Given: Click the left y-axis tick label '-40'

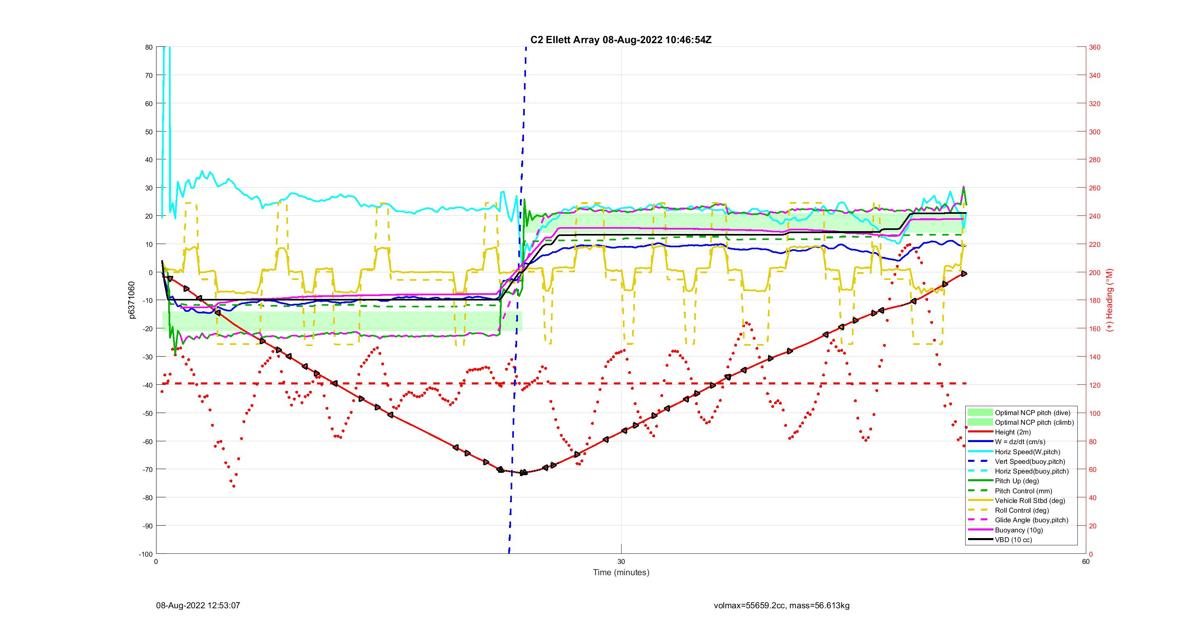Looking at the screenshot, I should pos(147,385).
